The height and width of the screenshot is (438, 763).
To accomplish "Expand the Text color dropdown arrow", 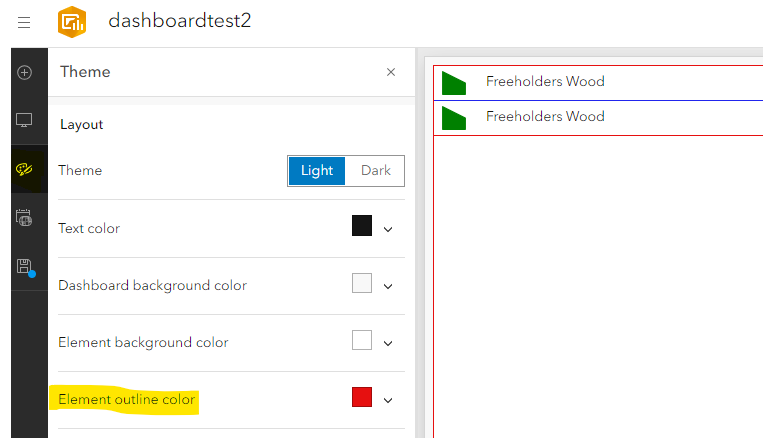I will point(388,229).
